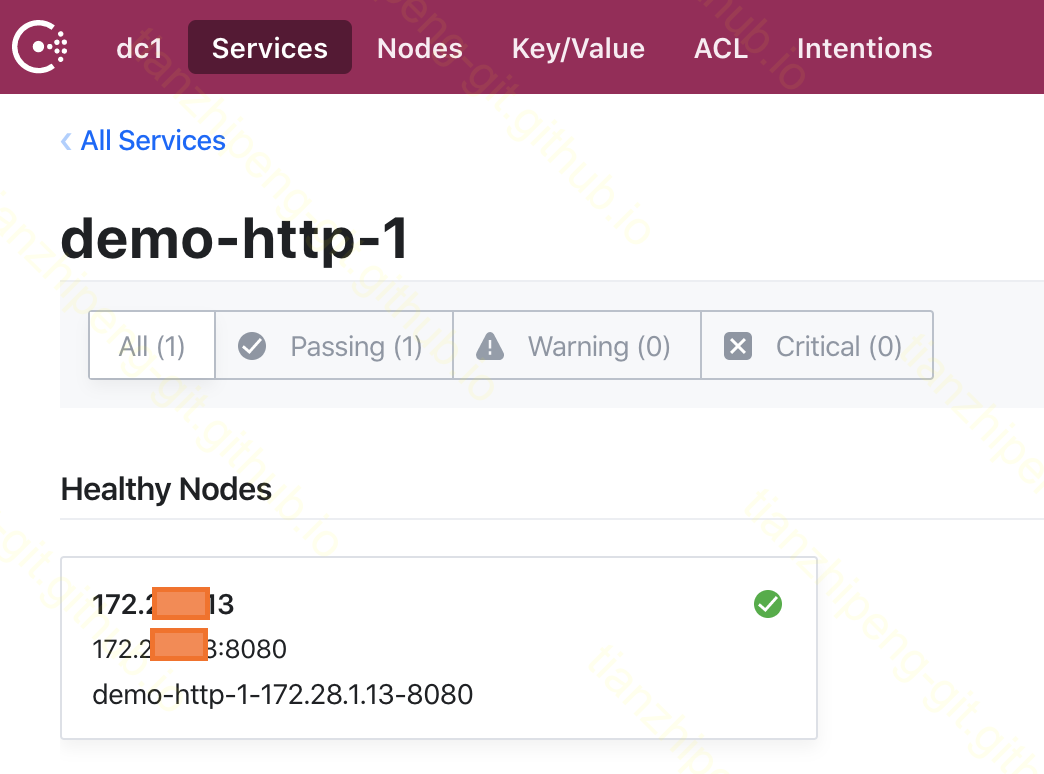Click the Critical X box icon

pos(738,346)
